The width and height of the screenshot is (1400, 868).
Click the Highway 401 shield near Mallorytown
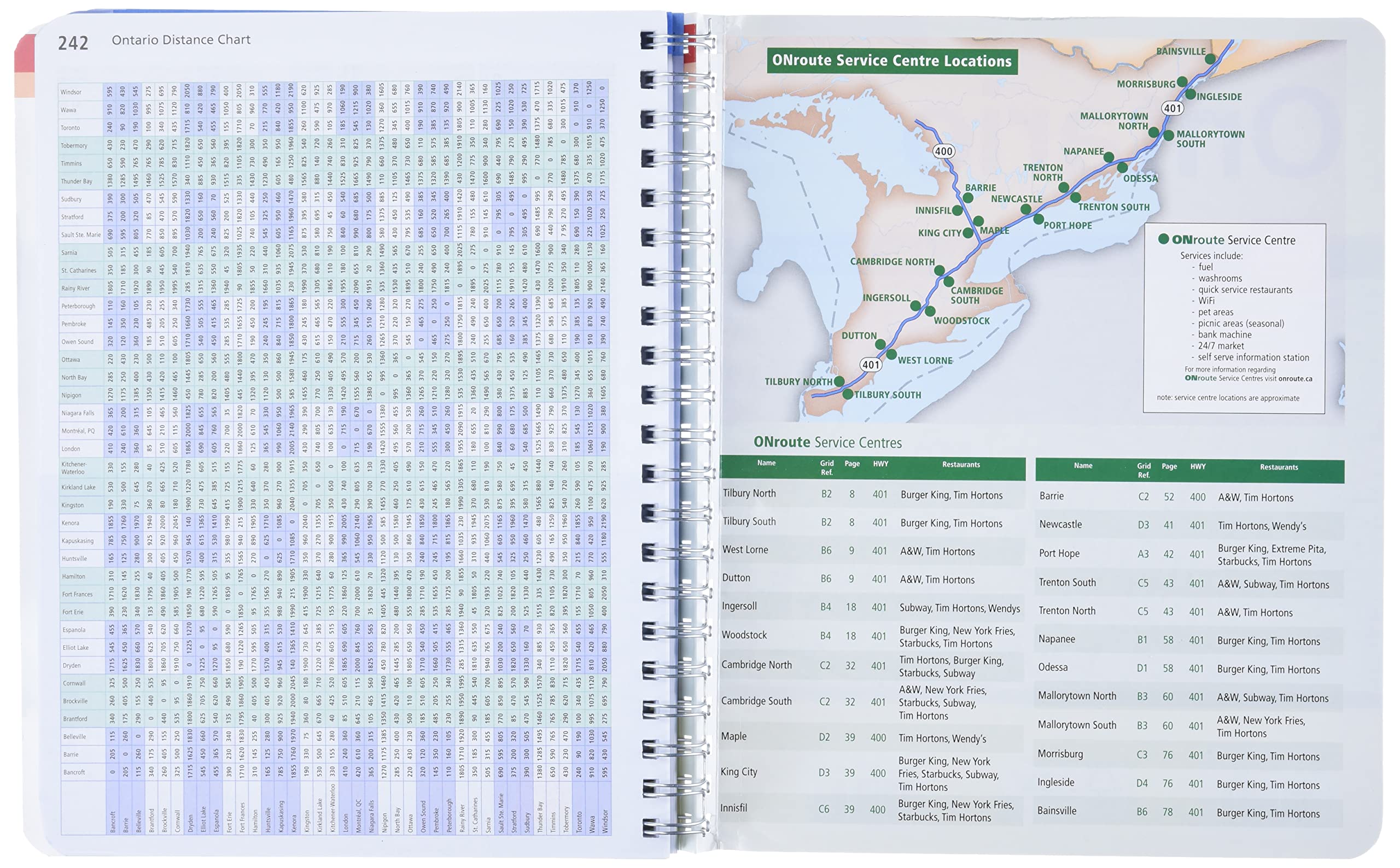click(x=1172, y=108)
